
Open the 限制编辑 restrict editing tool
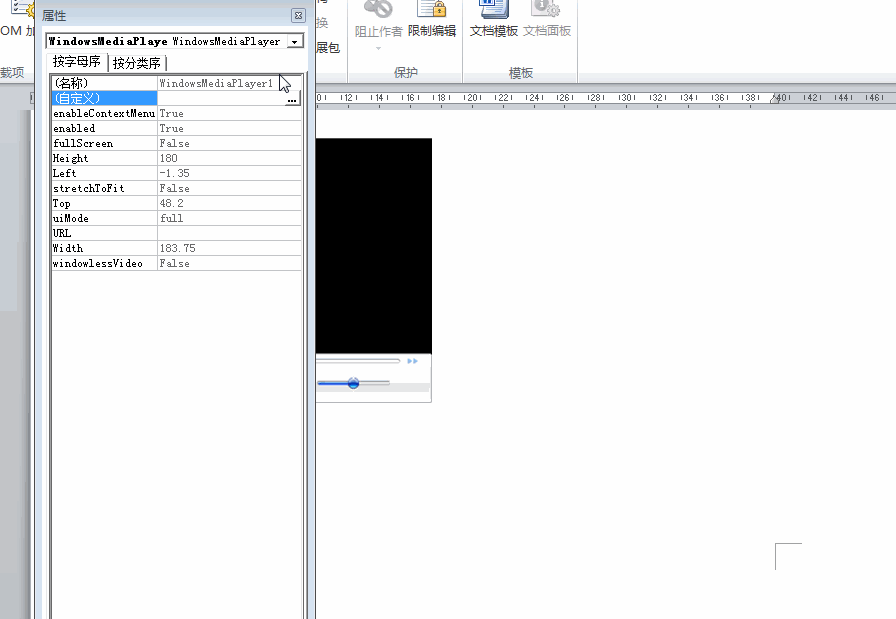point(432,20)
